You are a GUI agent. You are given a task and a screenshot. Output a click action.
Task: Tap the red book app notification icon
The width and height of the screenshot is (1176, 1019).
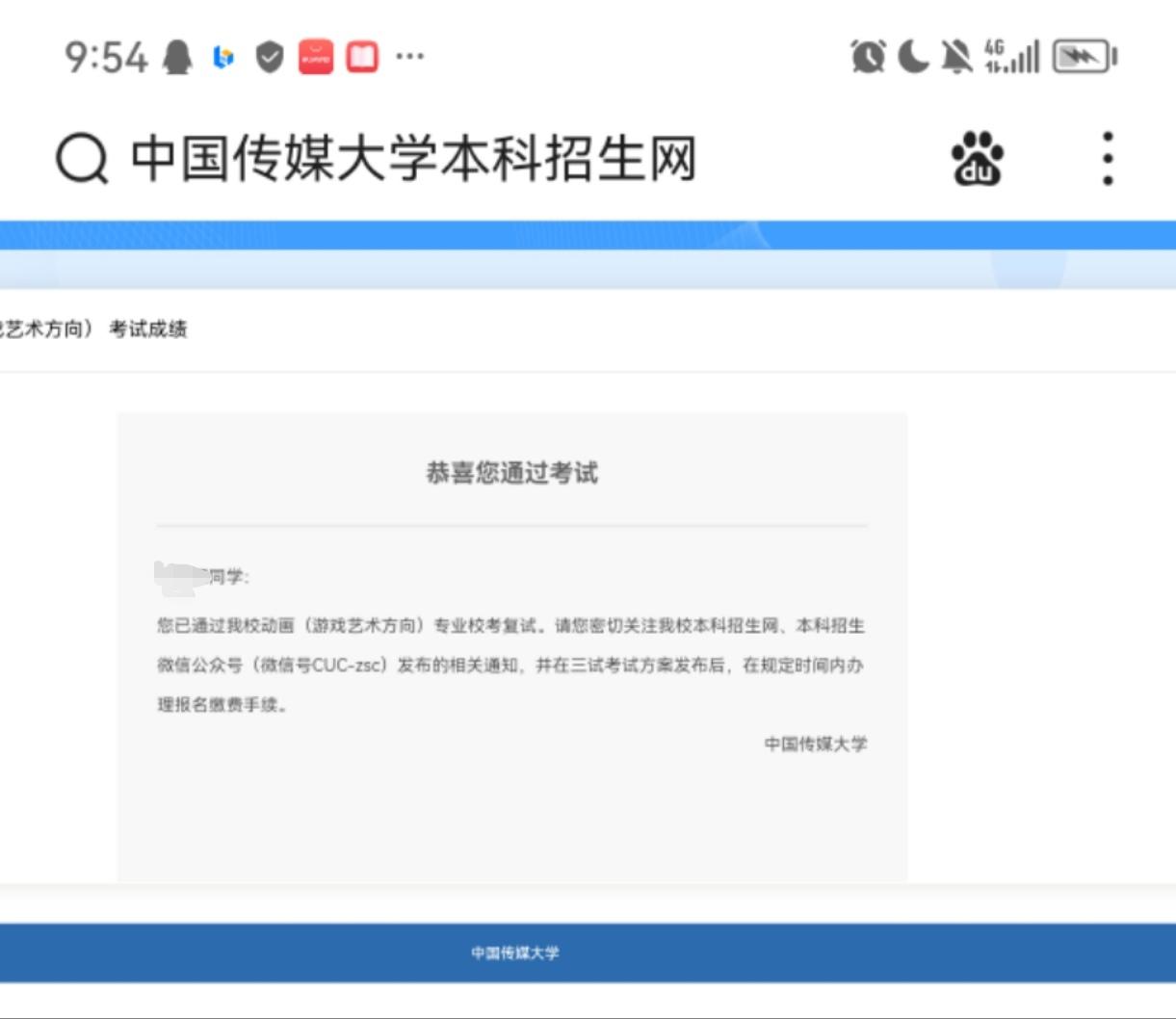(x=362, y=58)
